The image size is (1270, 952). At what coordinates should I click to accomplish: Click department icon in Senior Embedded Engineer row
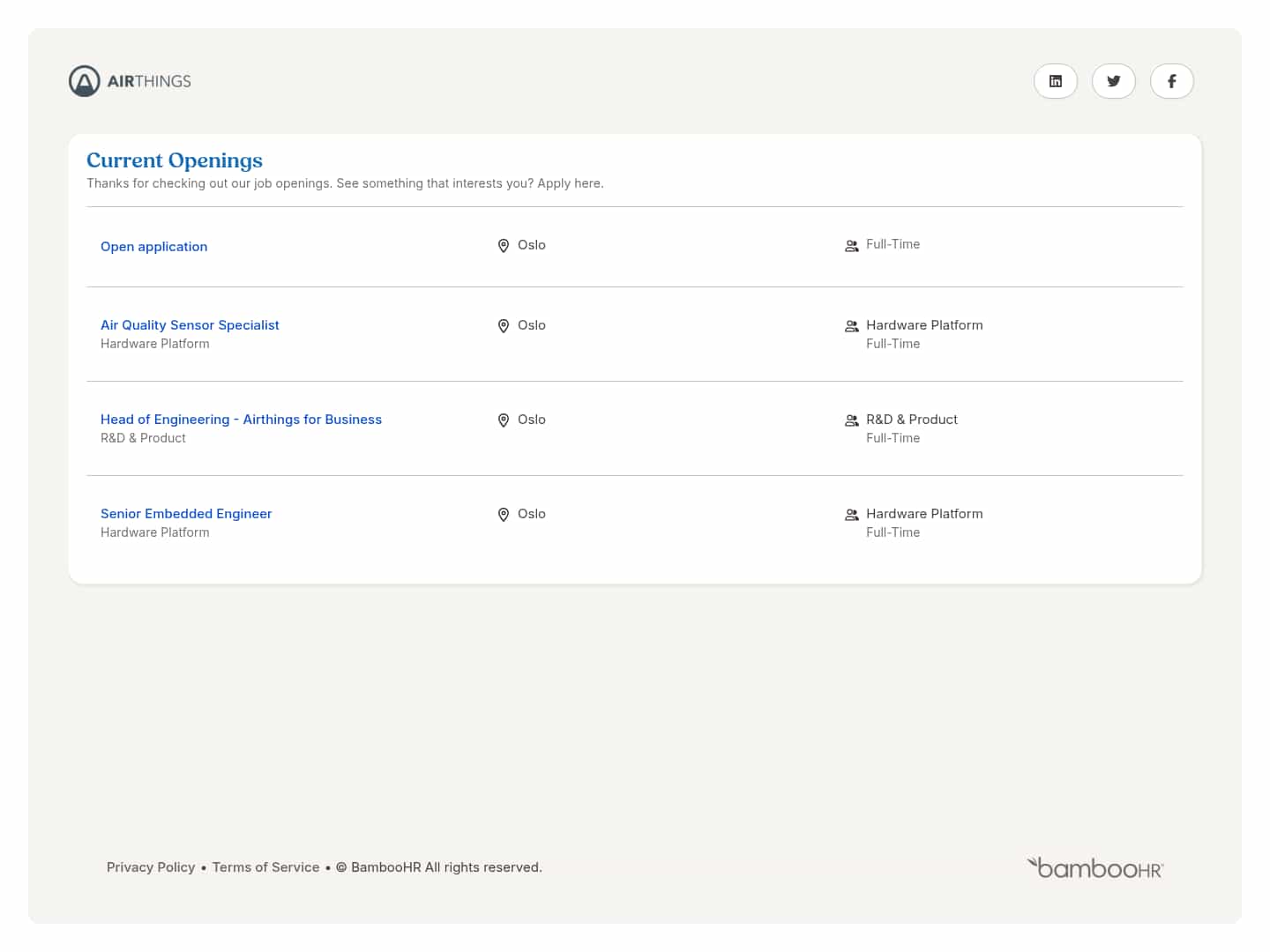(x=852, y=515)
